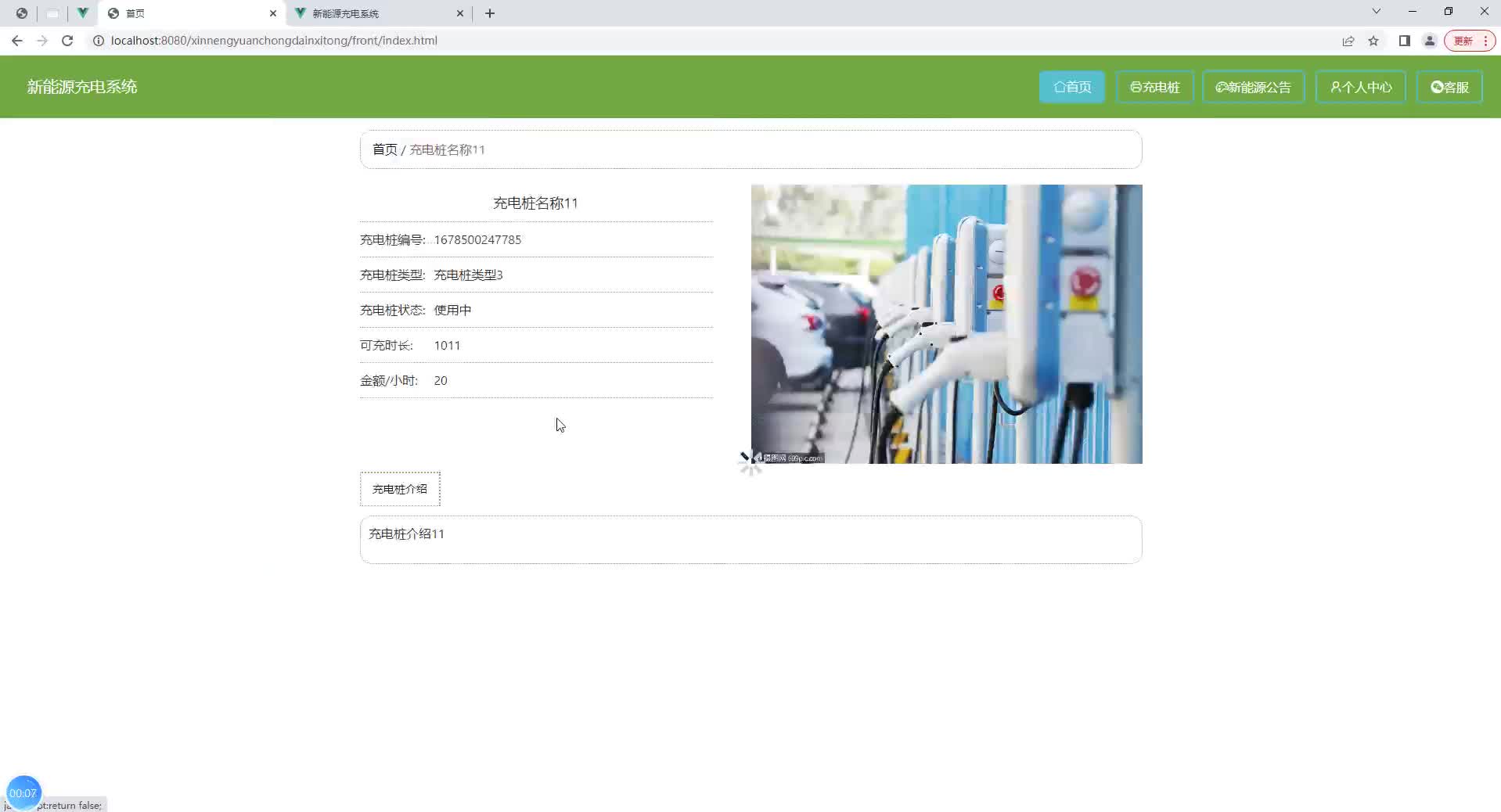Click the description text 充电桩介绍11

406,534
